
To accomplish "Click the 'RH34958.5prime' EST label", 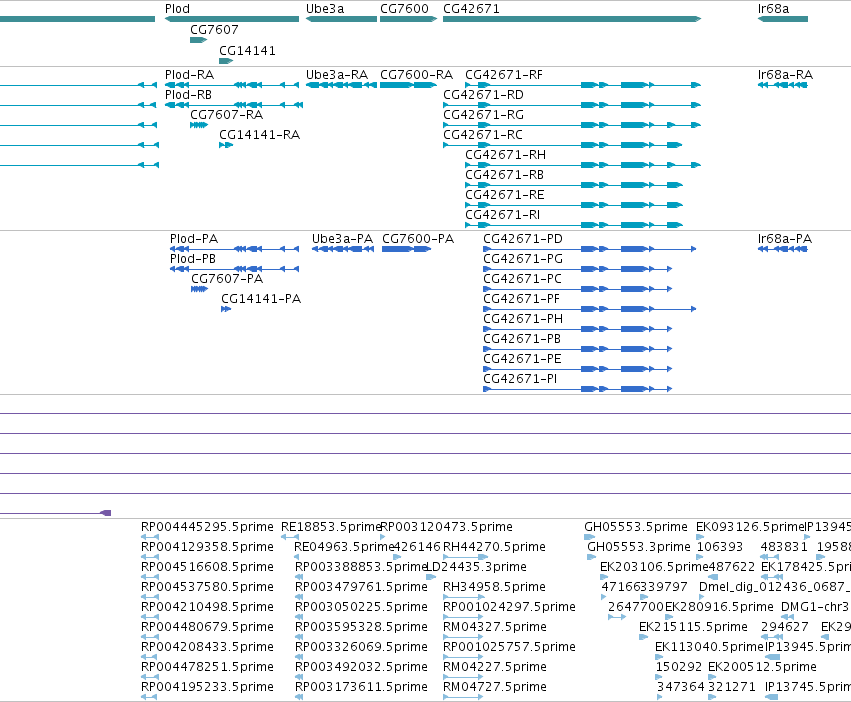I will (494, 587).
